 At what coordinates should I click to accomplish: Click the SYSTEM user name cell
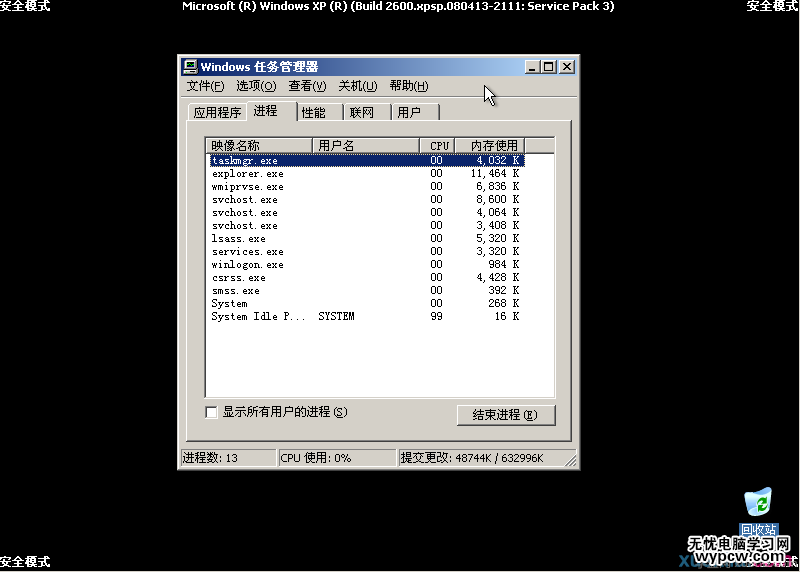[336, 316]
